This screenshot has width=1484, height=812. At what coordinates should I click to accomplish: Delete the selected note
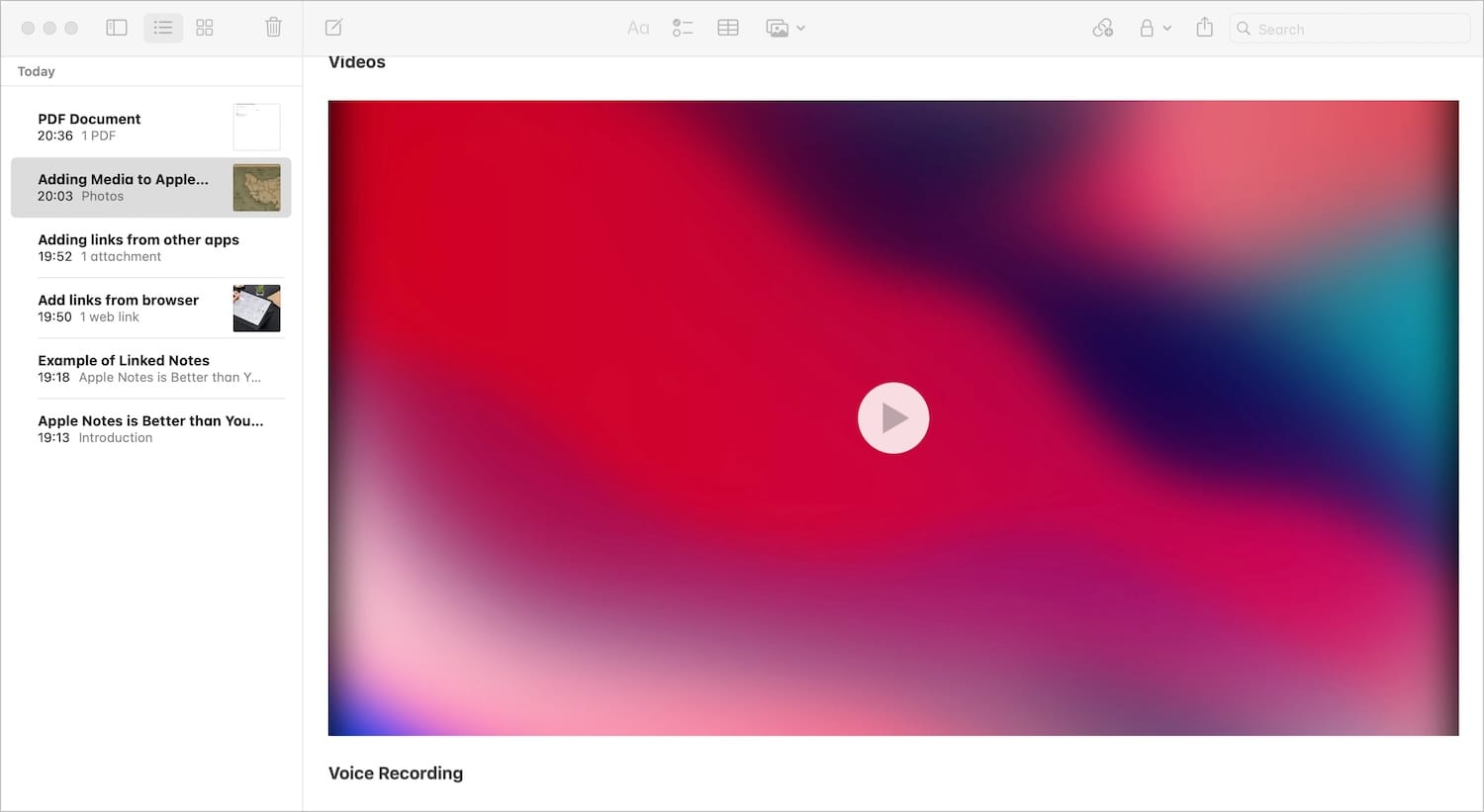[x=274, y=28]
